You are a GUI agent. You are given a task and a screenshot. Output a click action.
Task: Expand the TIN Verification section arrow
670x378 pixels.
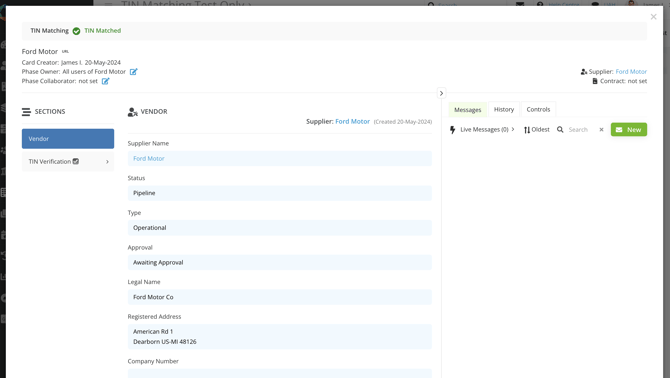[107, 162]
